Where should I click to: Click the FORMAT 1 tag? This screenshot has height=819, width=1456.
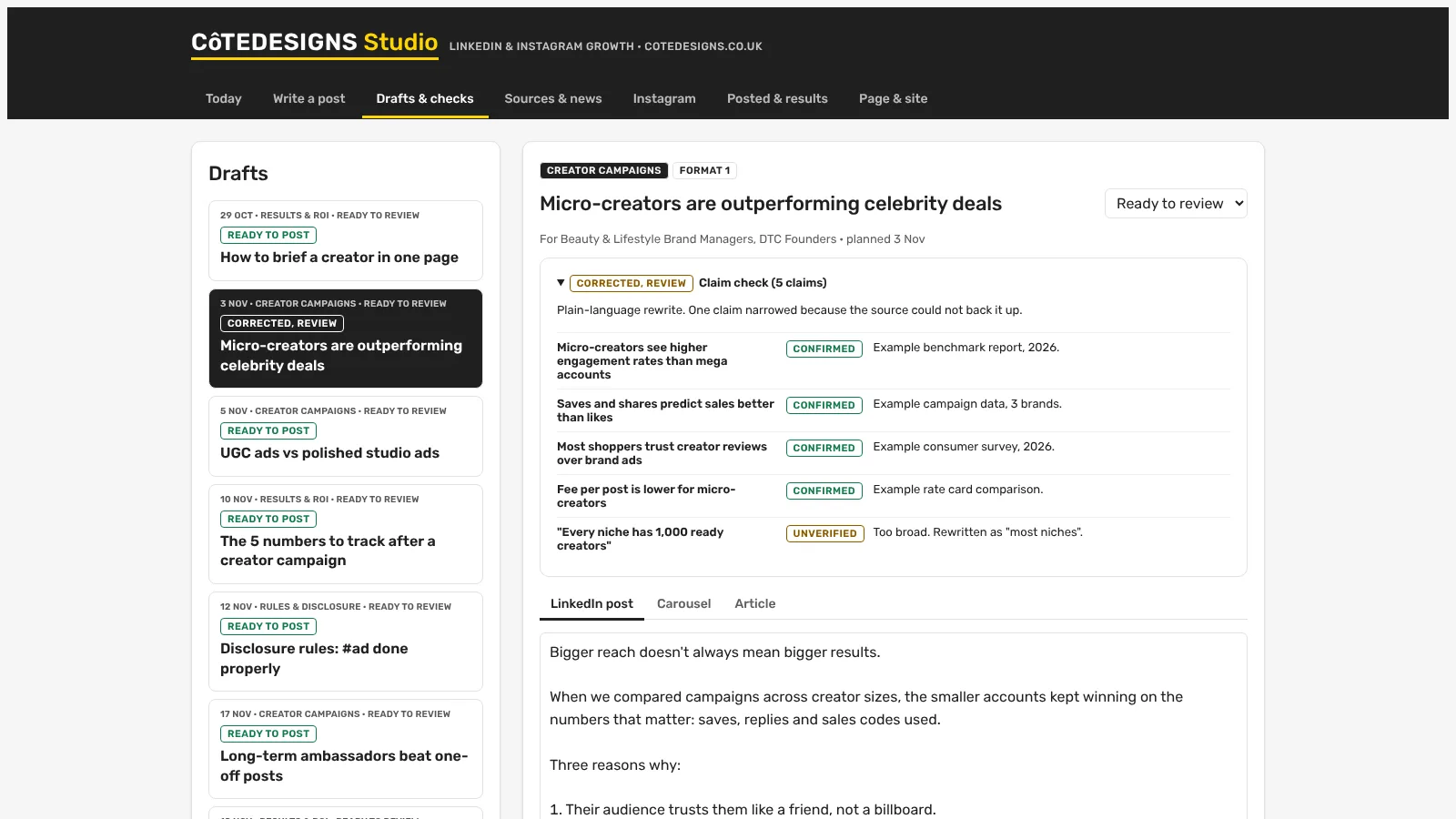pos(704,170)
